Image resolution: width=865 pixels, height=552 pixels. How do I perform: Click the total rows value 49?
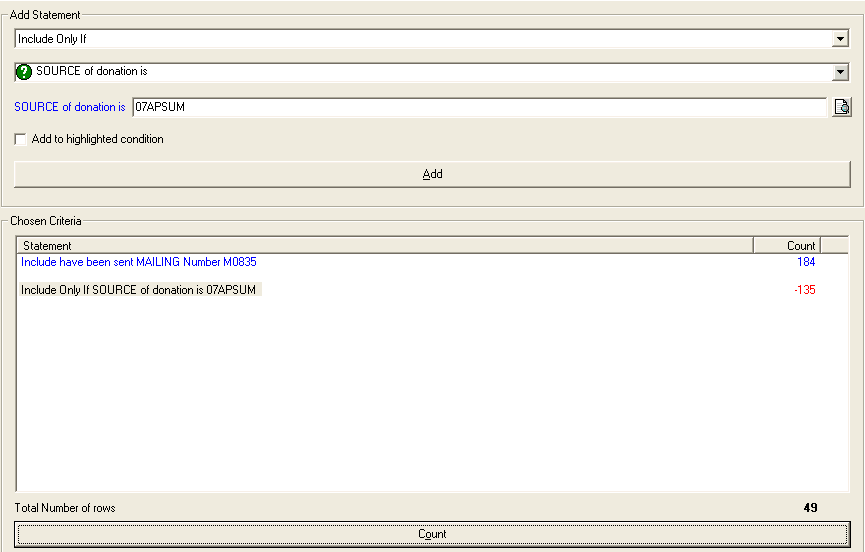[810, 508]
